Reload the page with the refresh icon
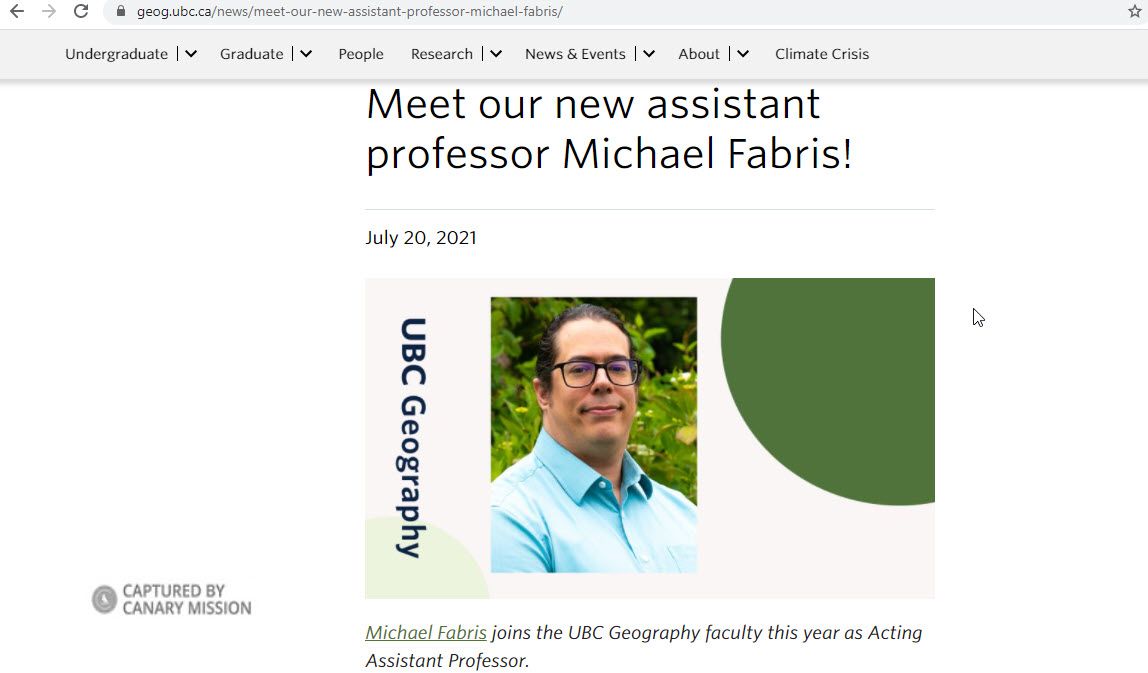This screenshot has height=673, width=1148. click(x=80, y=13)
